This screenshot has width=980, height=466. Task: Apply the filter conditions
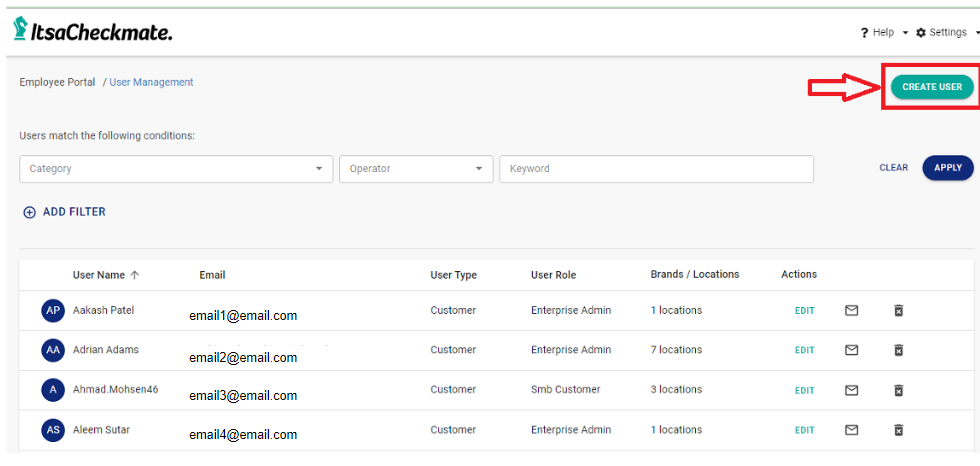pos(947,168)
